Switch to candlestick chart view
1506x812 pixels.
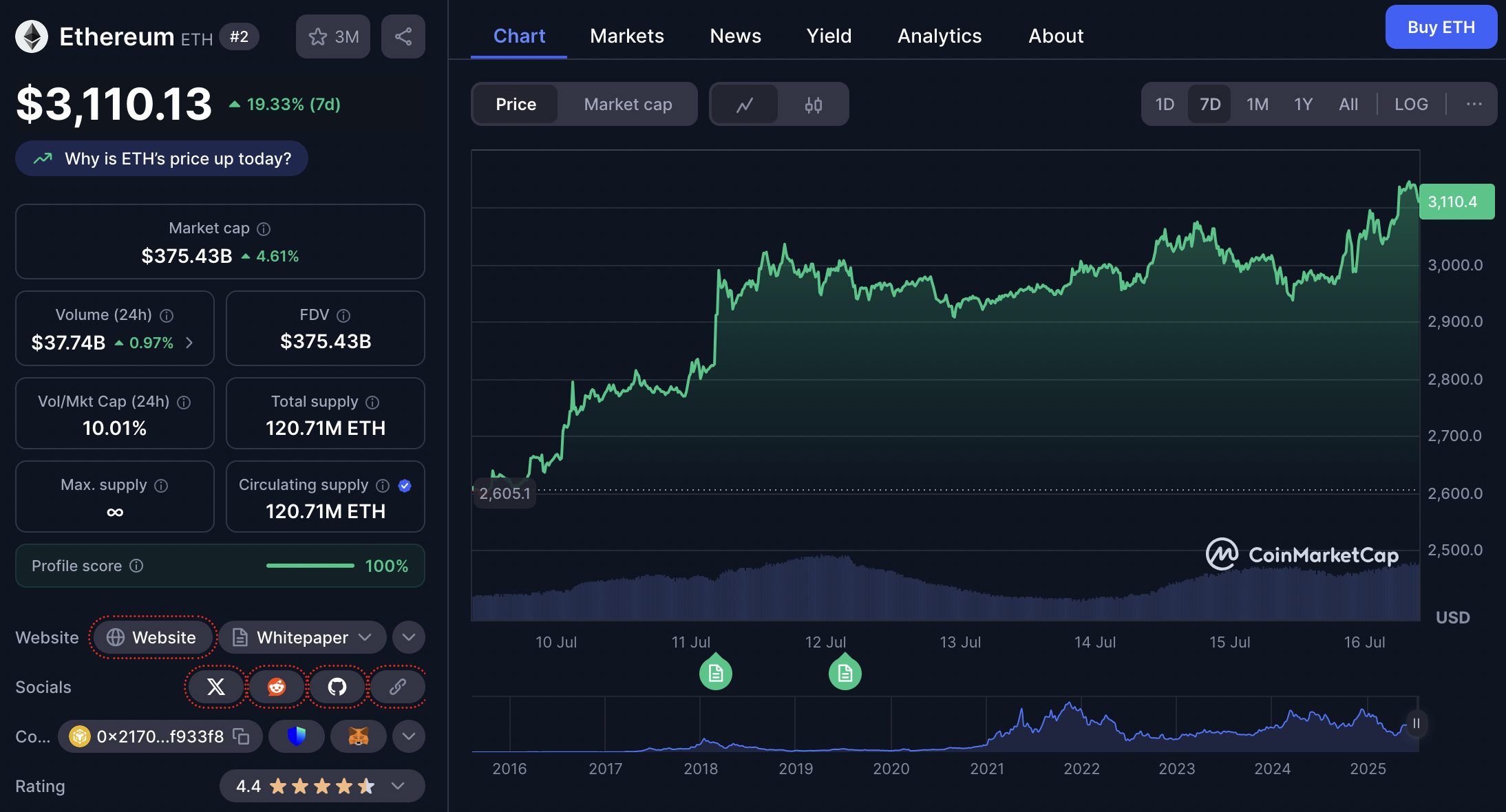(814, 105)
